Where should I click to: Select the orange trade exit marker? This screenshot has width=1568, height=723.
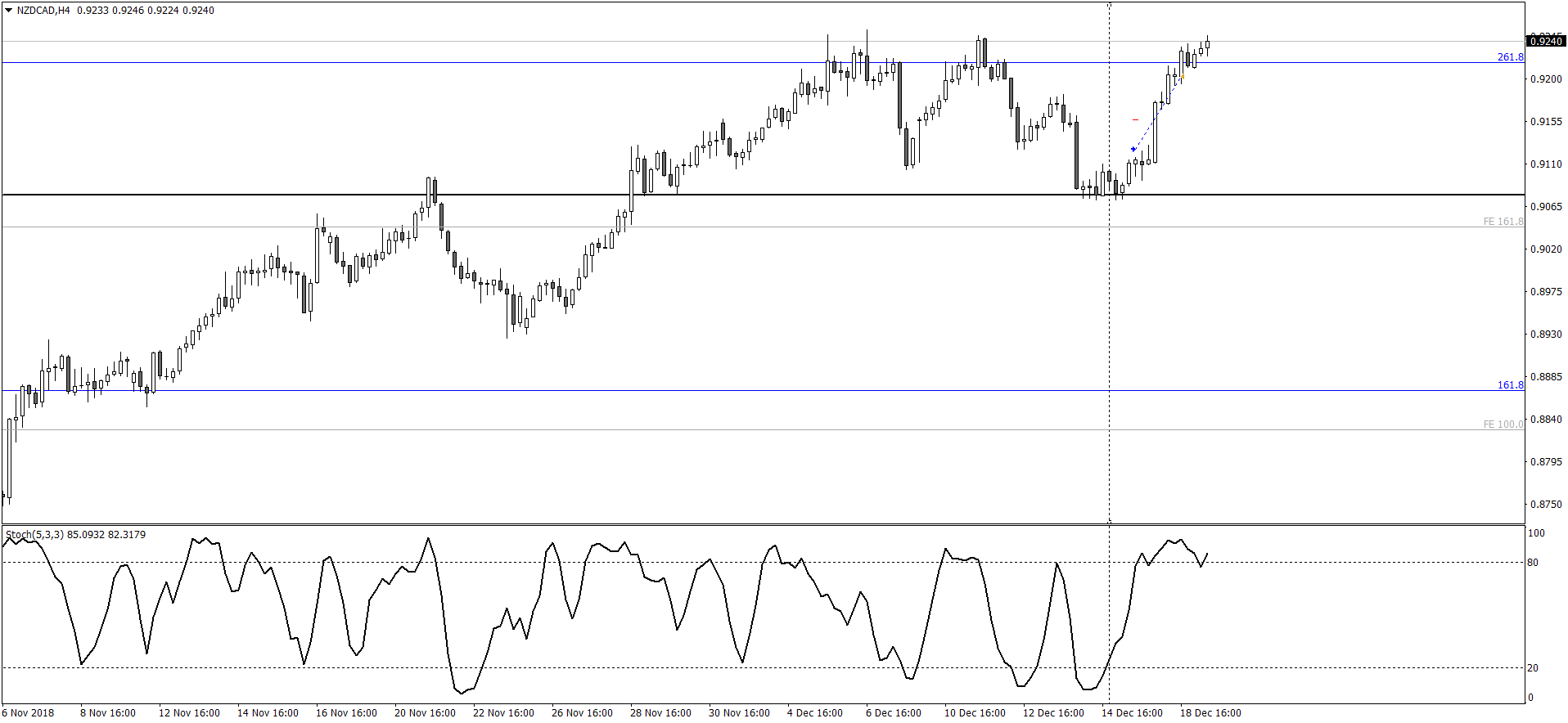(x=1182, y=76)
